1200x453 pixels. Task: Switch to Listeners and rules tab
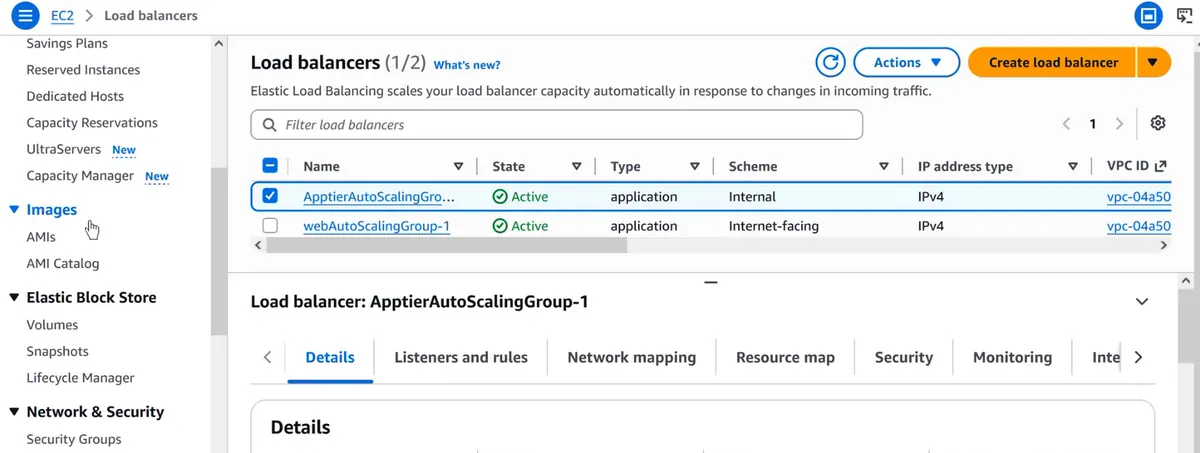click(x=461, y=357)
